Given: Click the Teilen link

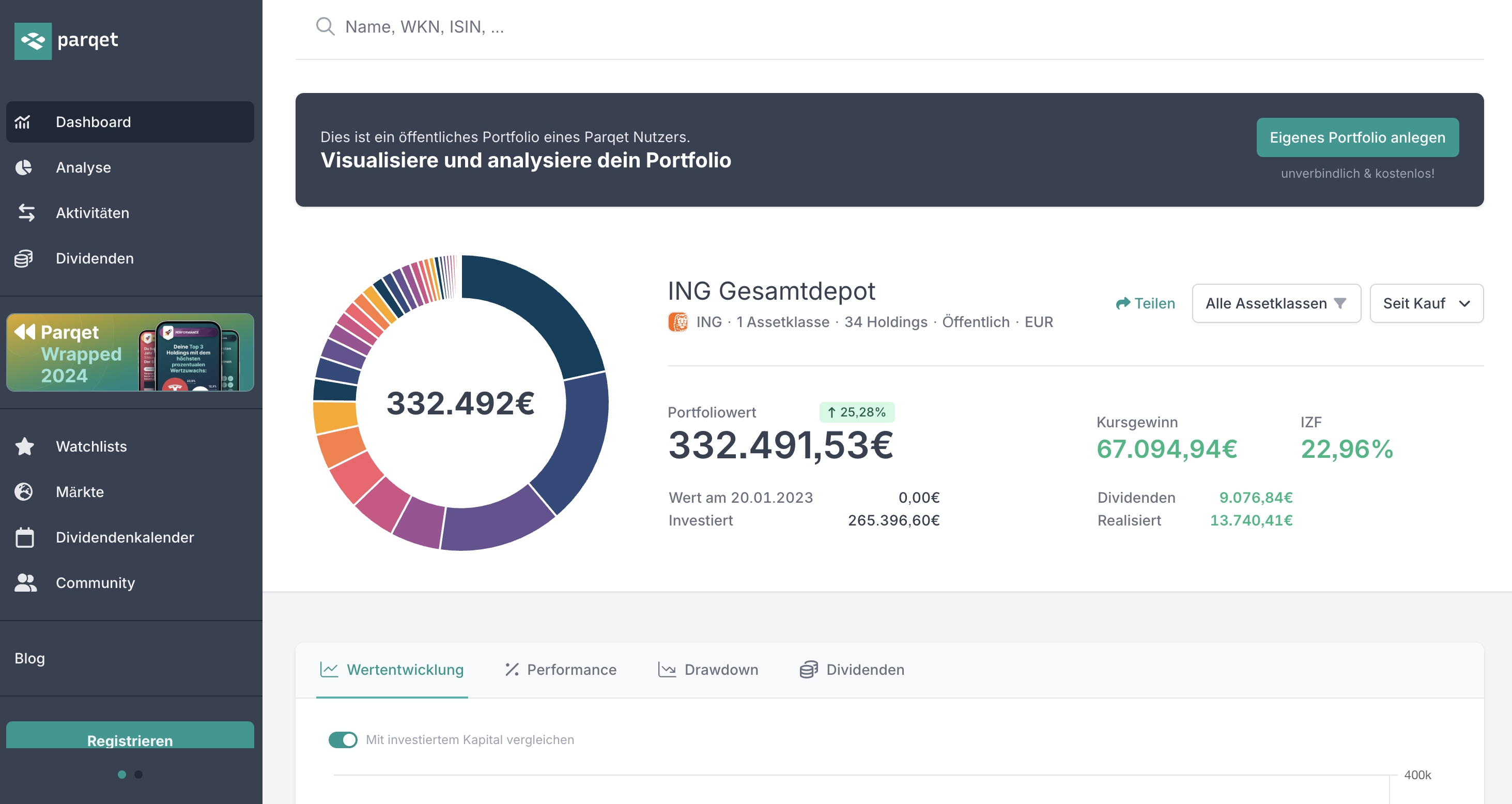Looking at the screenshot, I should 1145,303.
